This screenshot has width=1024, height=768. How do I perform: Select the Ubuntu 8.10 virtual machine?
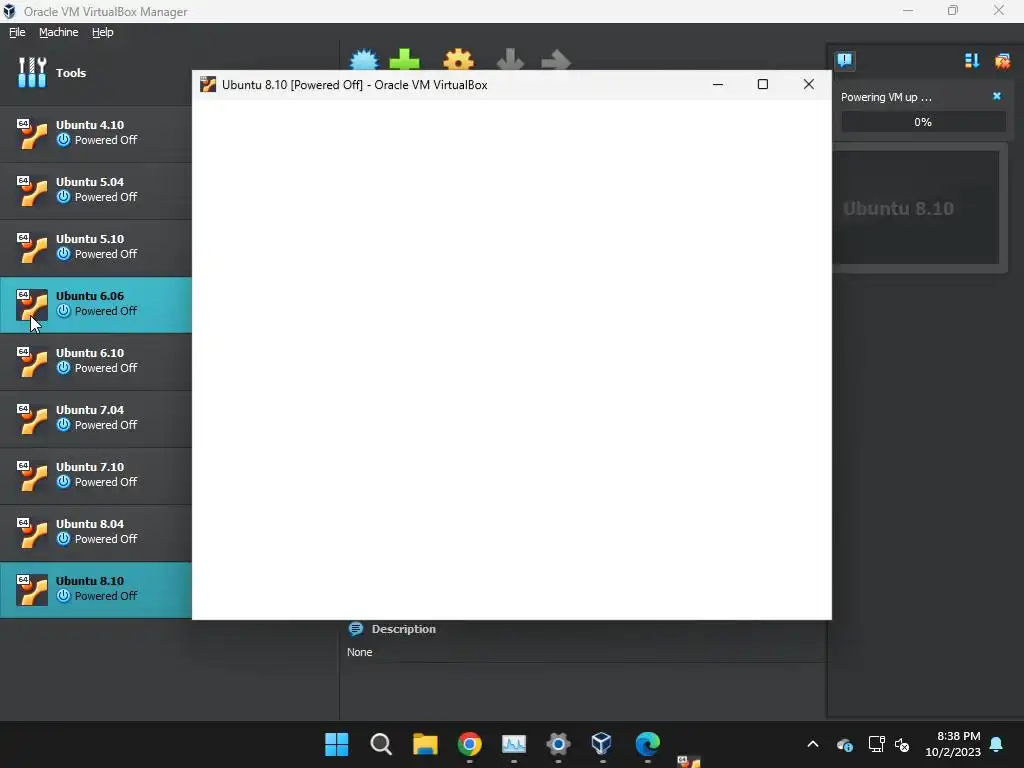(96, 590)
